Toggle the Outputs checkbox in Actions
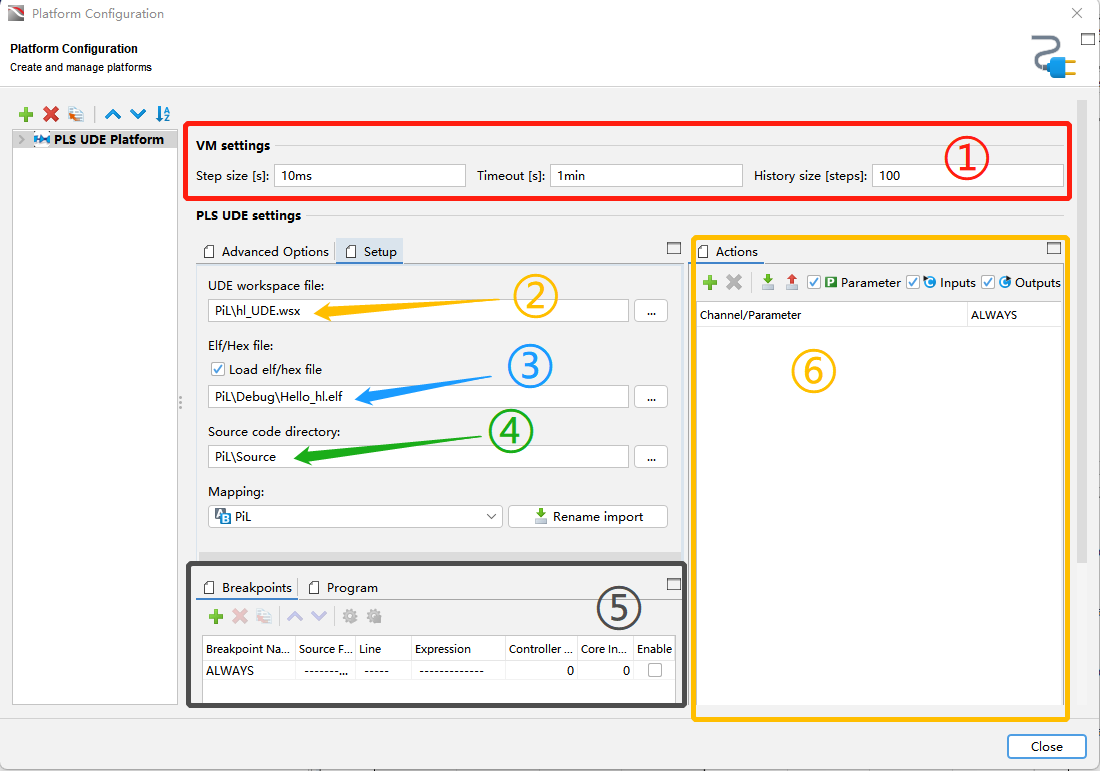This screenshot has height=771, width=1100. click(x=988, y=283)
